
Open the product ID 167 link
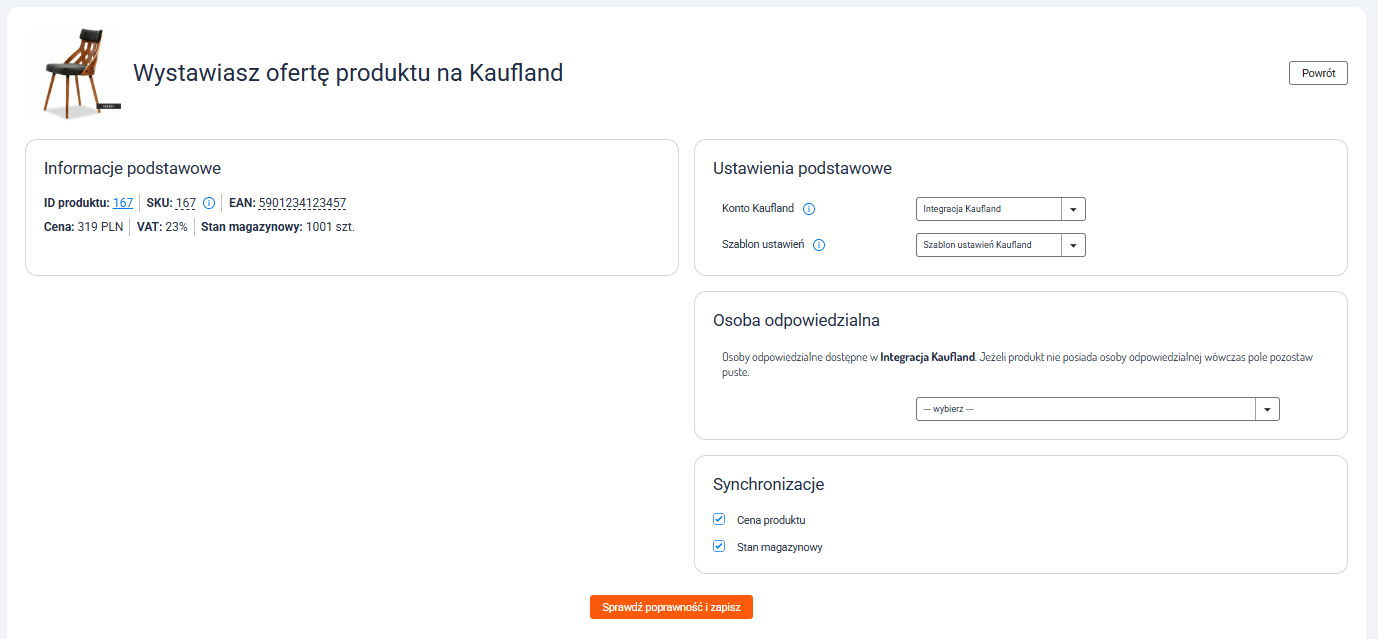point(123,203)
